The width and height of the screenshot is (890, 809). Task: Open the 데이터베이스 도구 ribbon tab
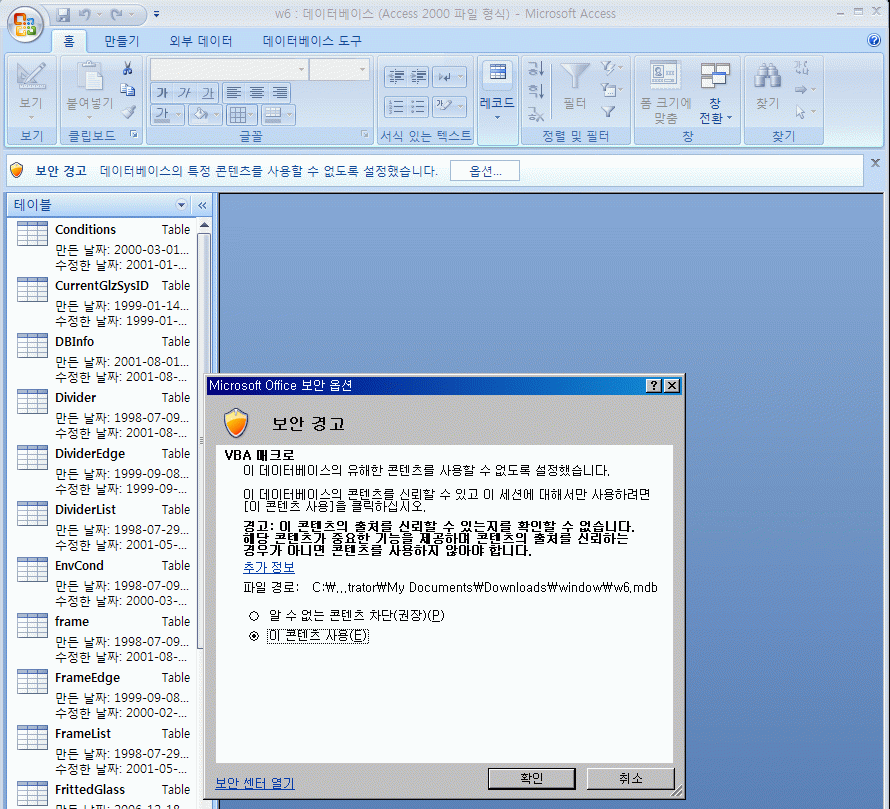(312, 41)
